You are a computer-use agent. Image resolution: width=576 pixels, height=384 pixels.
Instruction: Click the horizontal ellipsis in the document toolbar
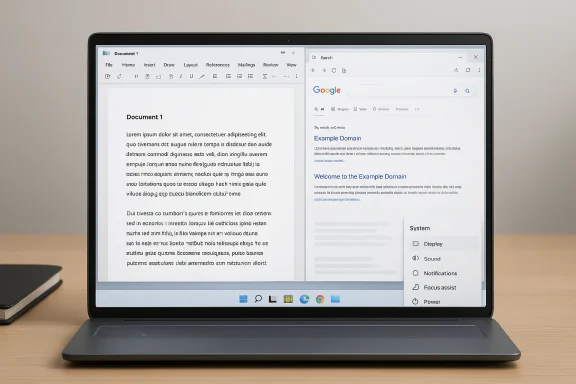pos(286,76)
